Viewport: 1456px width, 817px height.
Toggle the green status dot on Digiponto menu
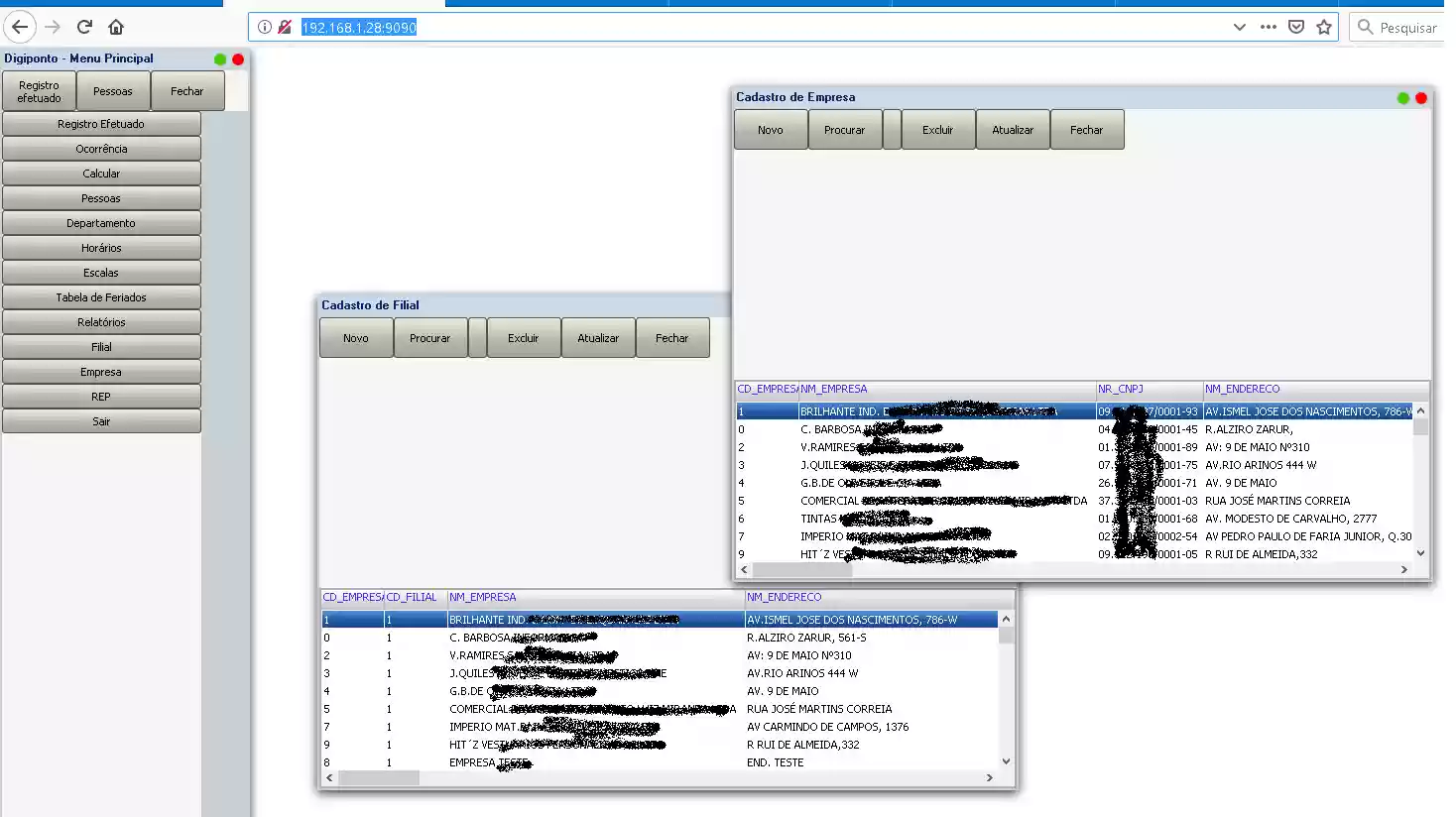218,58
